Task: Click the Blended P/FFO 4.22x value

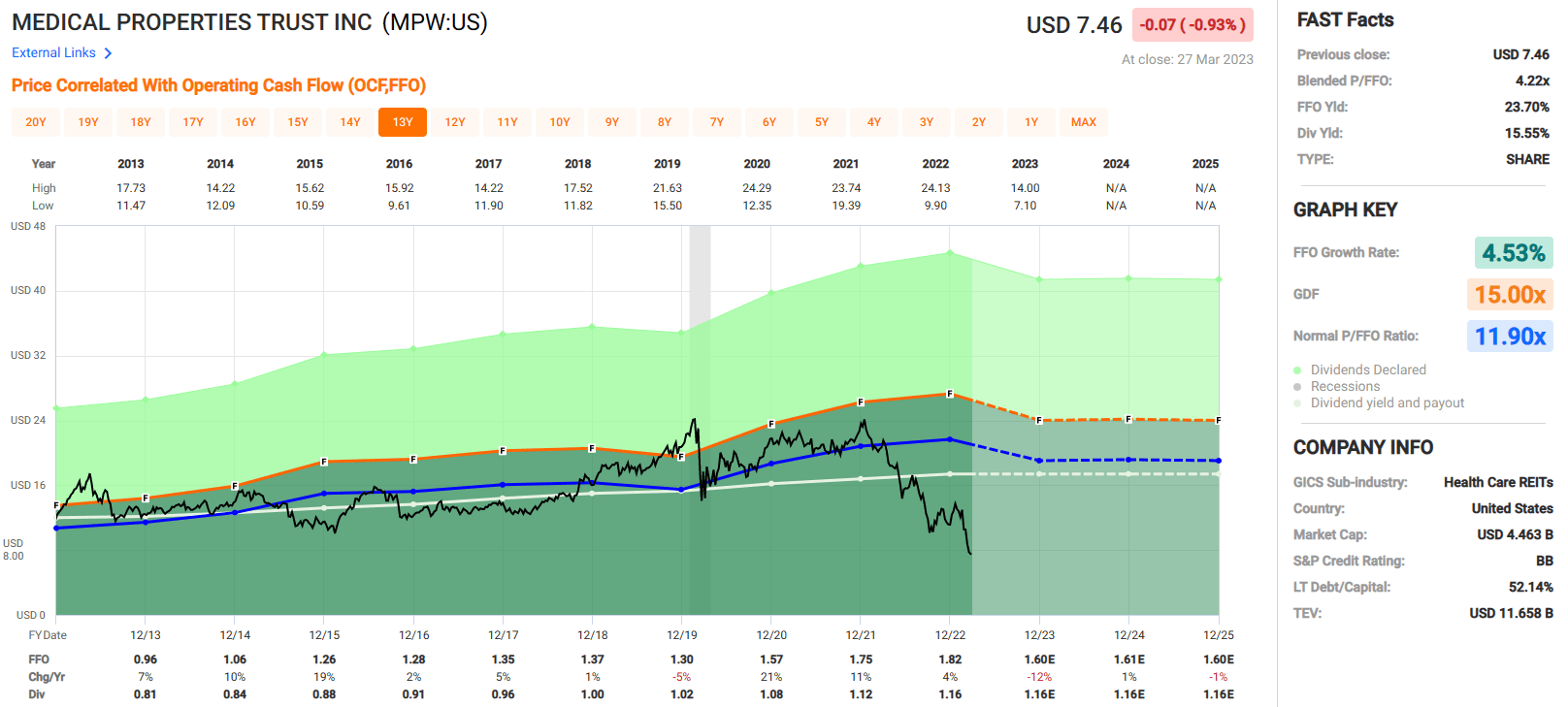Action: [x=1532, y=80]
